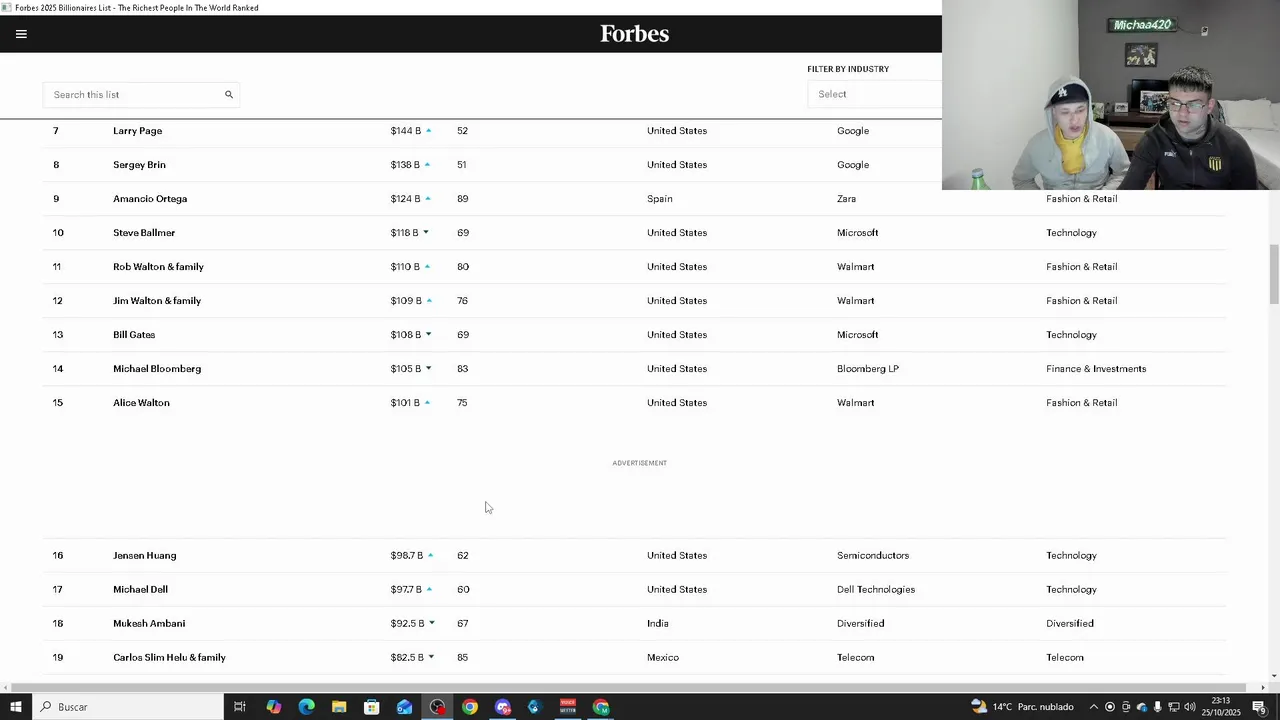Screen dimensions: 1280x720
Task: Click the $98.7 B net worth value
Action: click(x=407, y=556)
